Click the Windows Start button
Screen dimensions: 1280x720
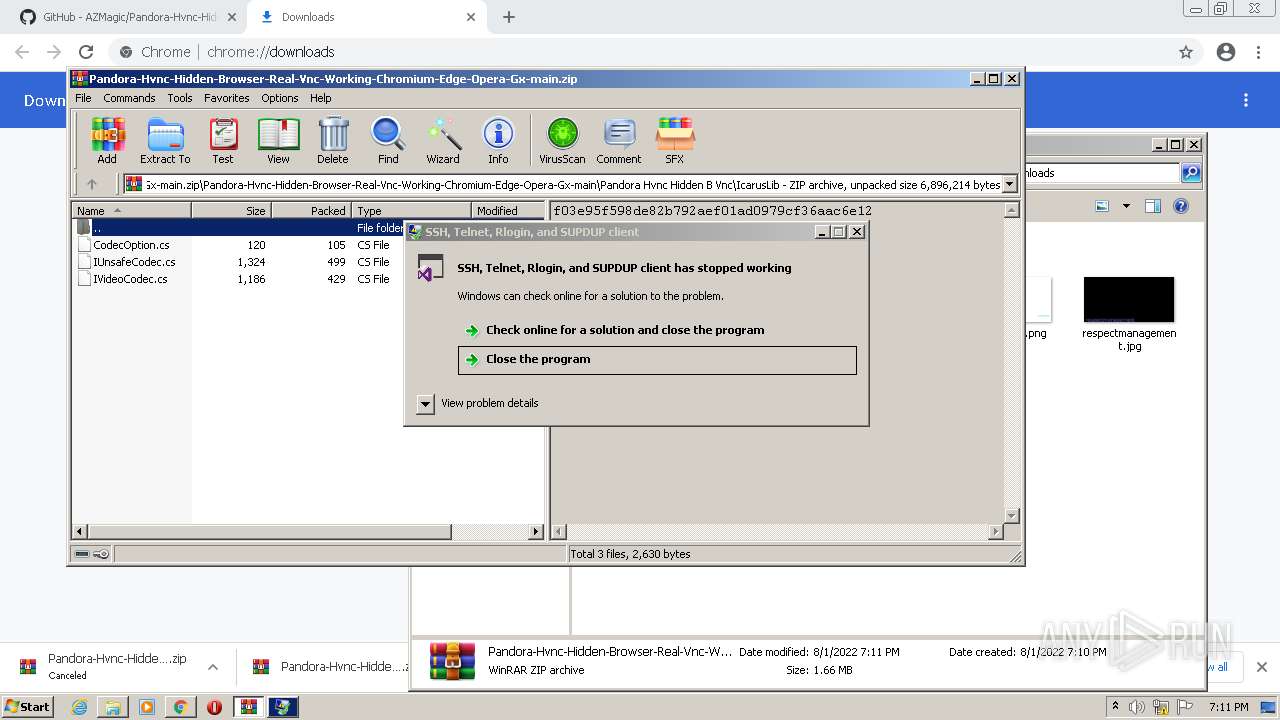click(28, 707)
